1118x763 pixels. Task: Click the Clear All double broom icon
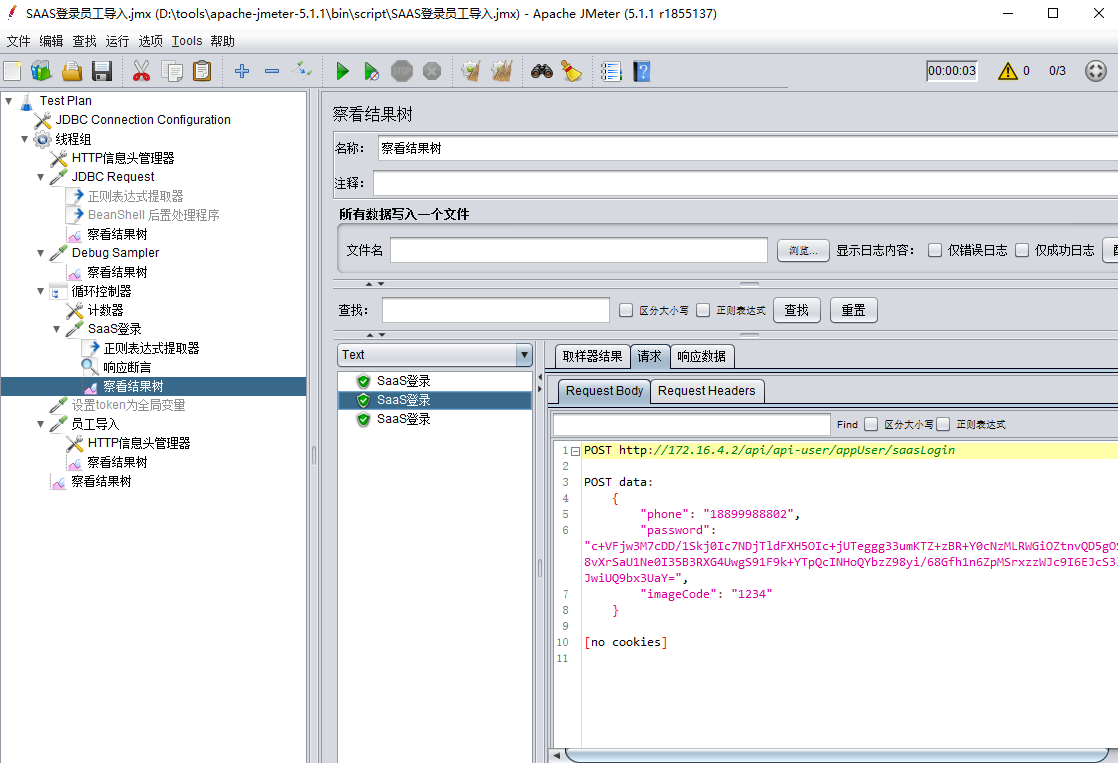[501, 71]
